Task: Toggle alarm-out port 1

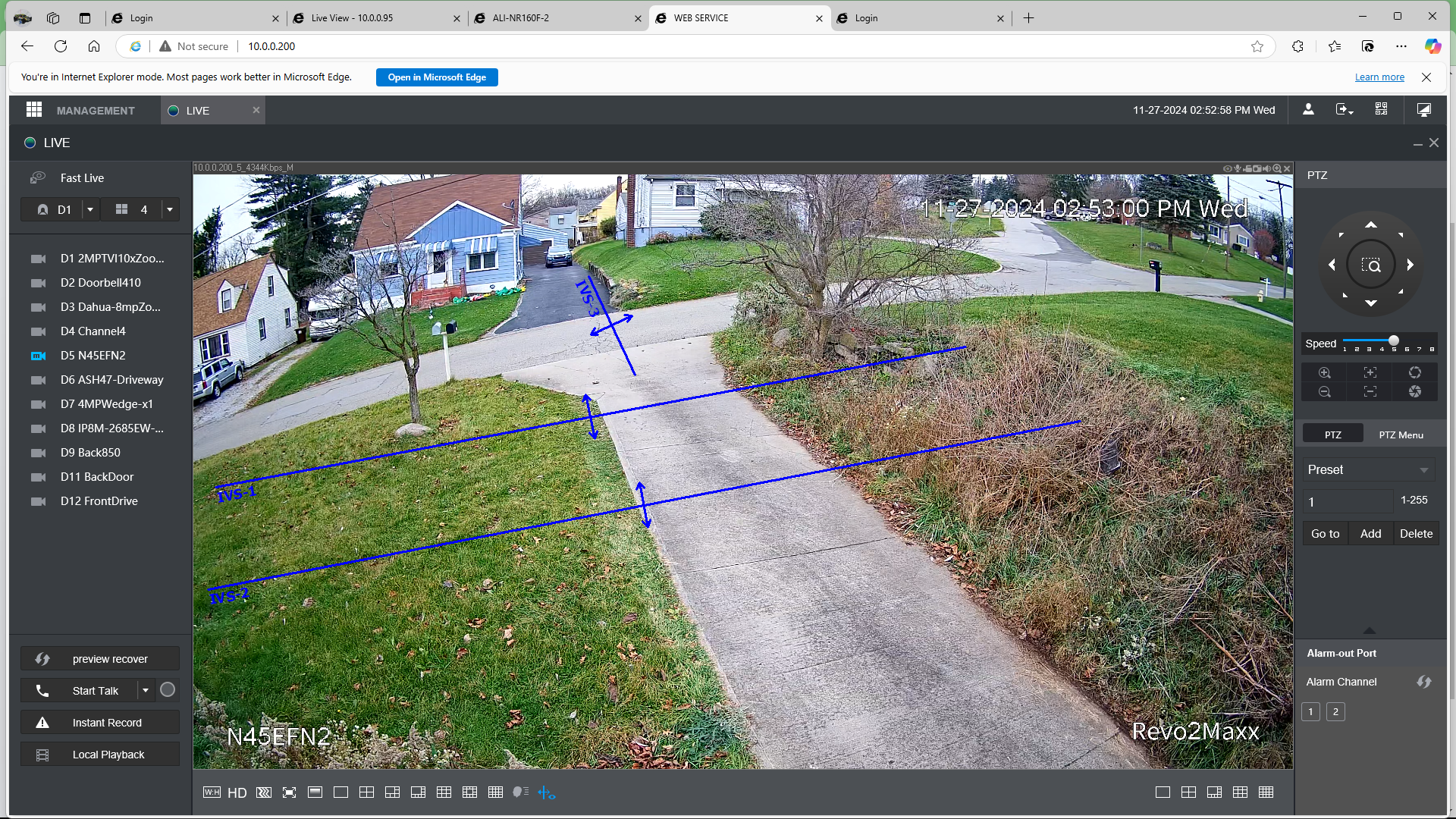Action: point(1310,711)
